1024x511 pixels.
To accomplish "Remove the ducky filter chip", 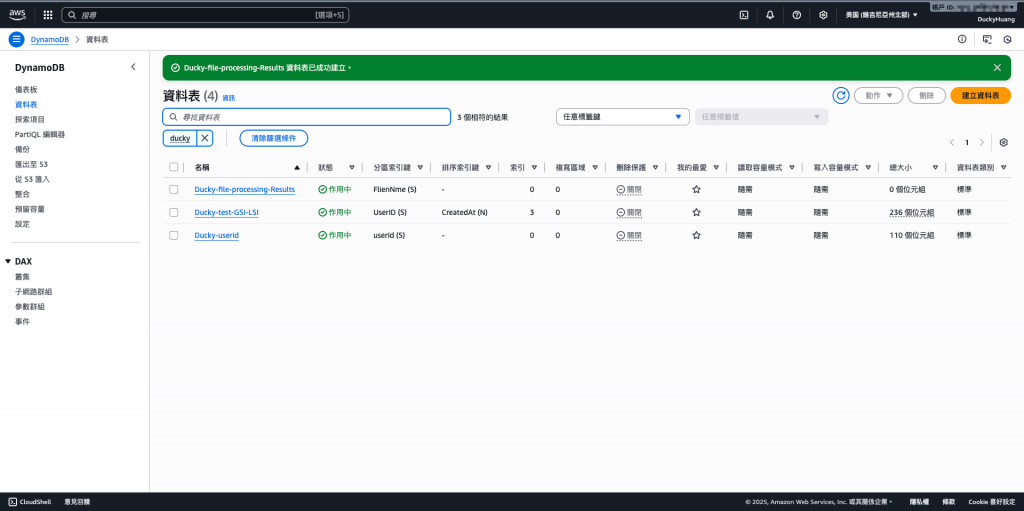I will [204, 138].
